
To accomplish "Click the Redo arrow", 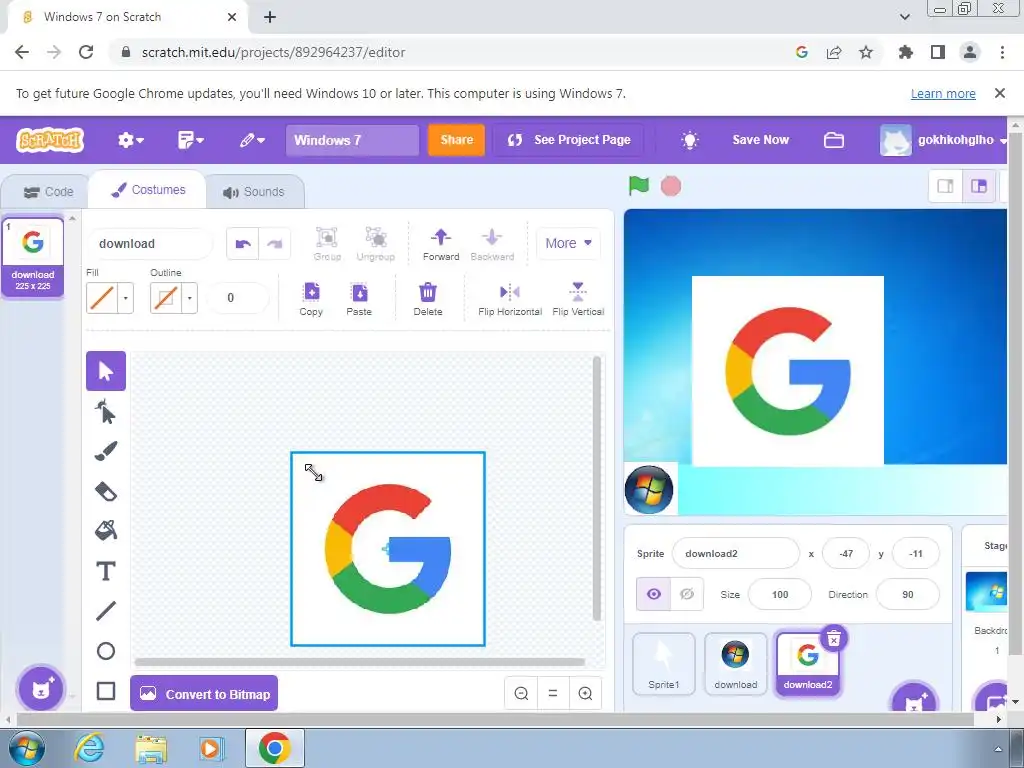I will pyautogui.click(x=274, y=244).
